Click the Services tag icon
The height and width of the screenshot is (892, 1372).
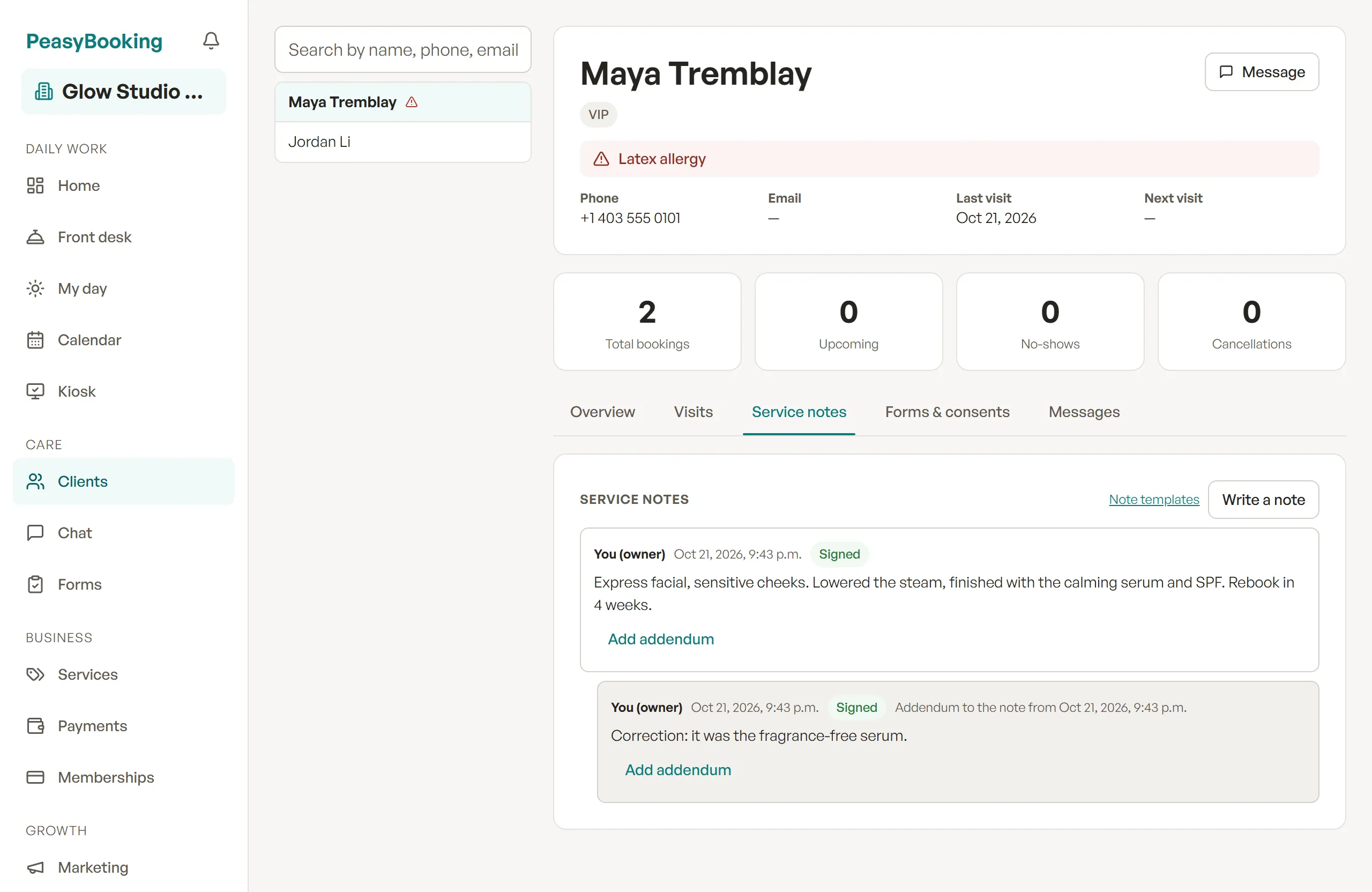(x=35, y=674)
